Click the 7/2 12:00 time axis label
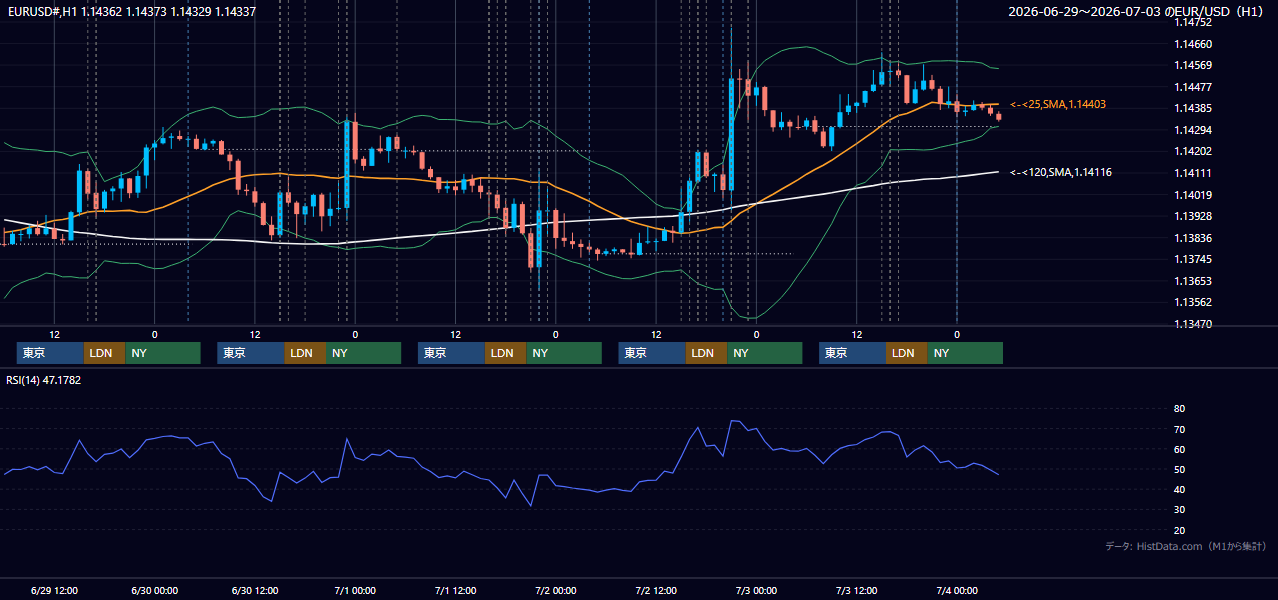The width and height of the screenshot is (1278, 600). (x=656, y=590)
